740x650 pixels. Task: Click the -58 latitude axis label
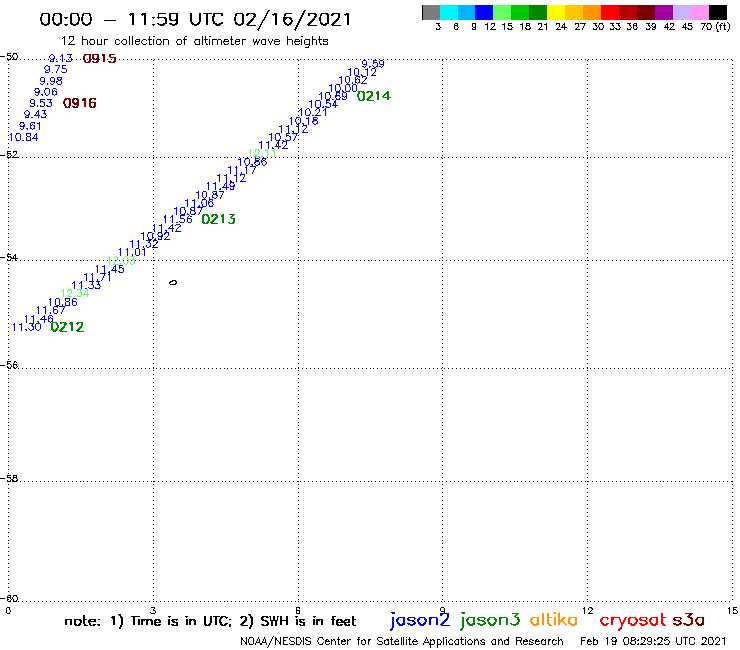[9, 478]
